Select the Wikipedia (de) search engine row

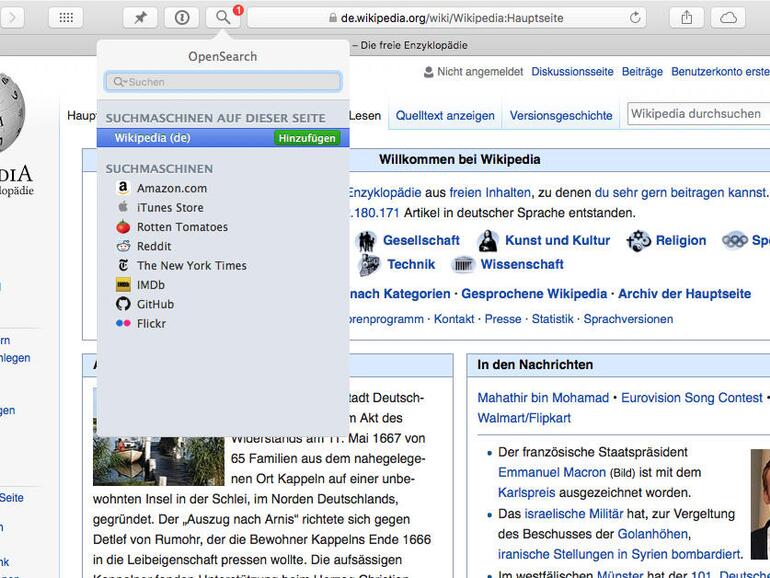point(223,138)
